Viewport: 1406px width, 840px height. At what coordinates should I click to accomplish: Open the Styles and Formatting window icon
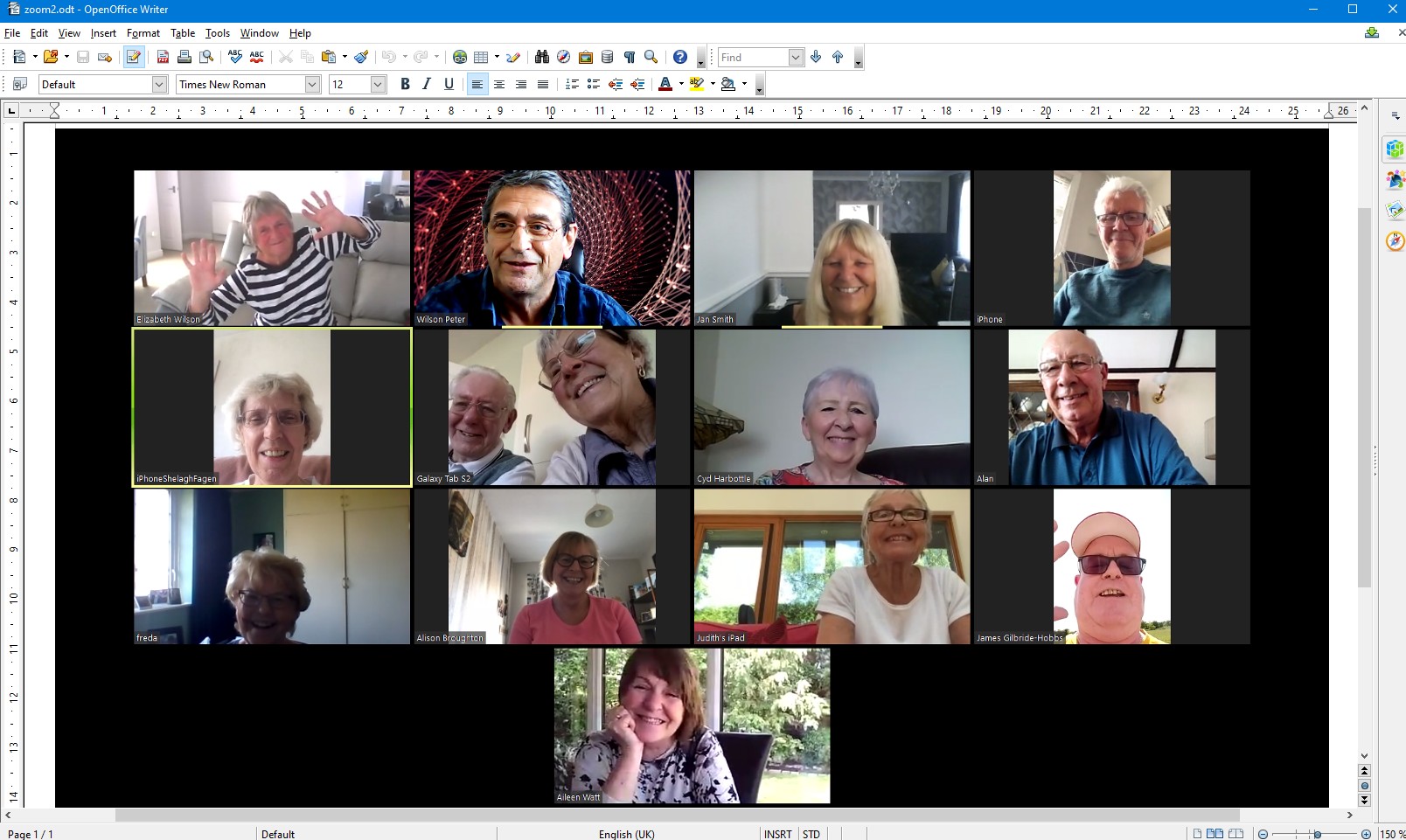[x=19, y=84]
